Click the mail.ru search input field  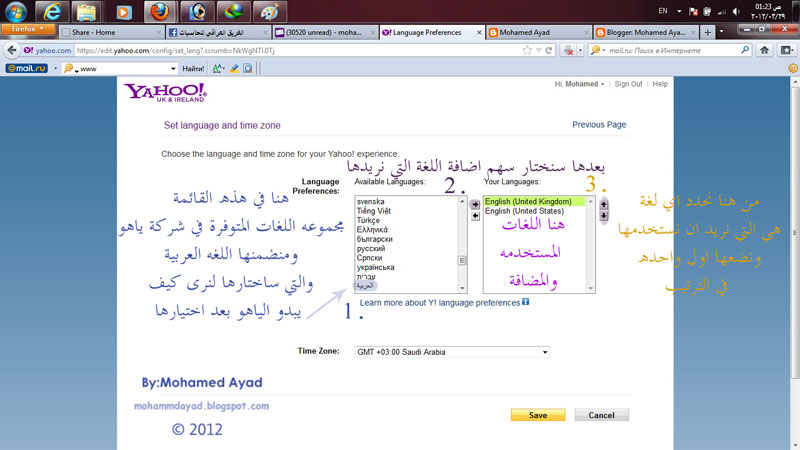tap(672, 51)
